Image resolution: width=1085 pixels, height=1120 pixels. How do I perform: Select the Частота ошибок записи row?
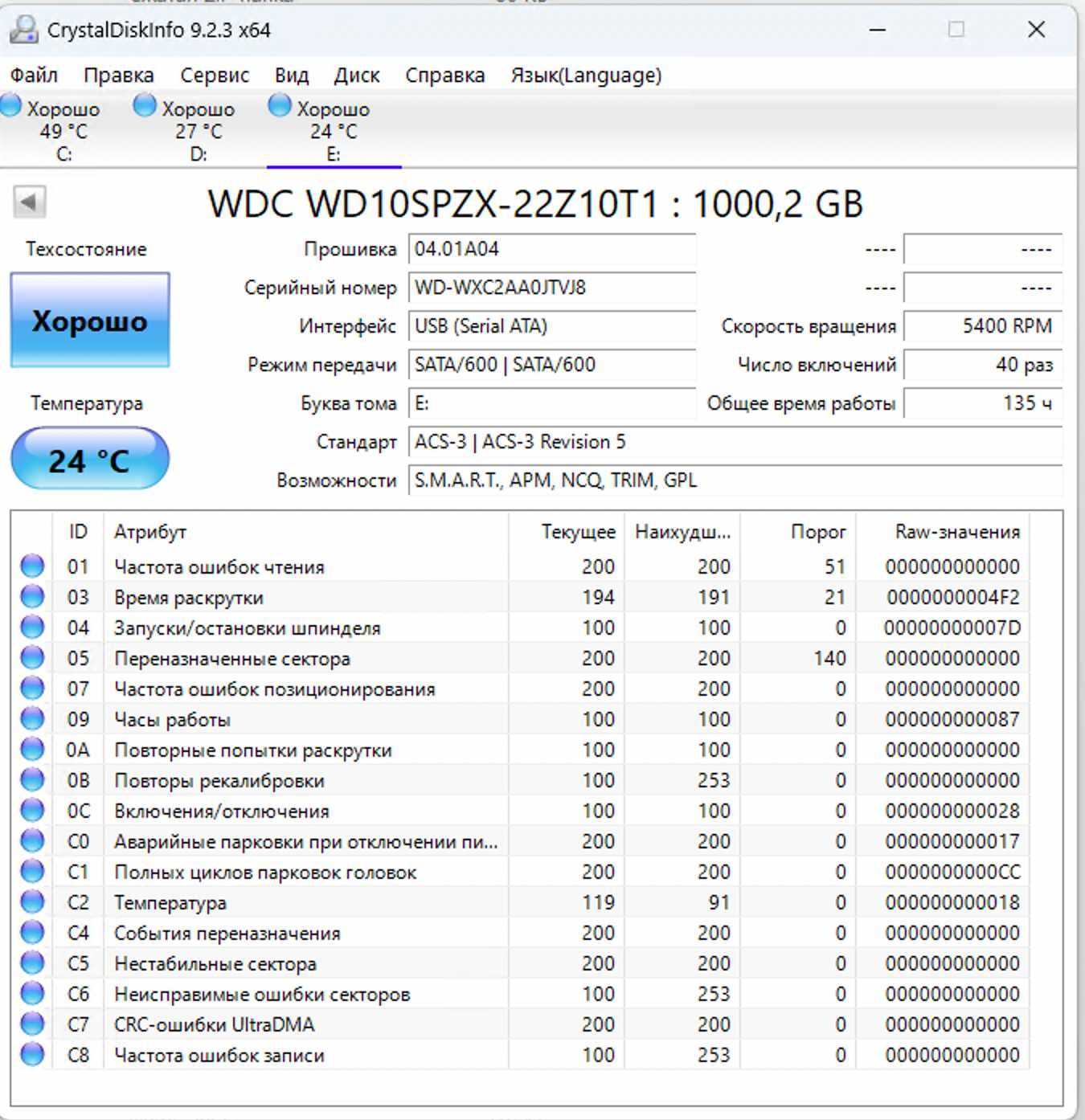pyautogui.click(x=522, y=1055)
